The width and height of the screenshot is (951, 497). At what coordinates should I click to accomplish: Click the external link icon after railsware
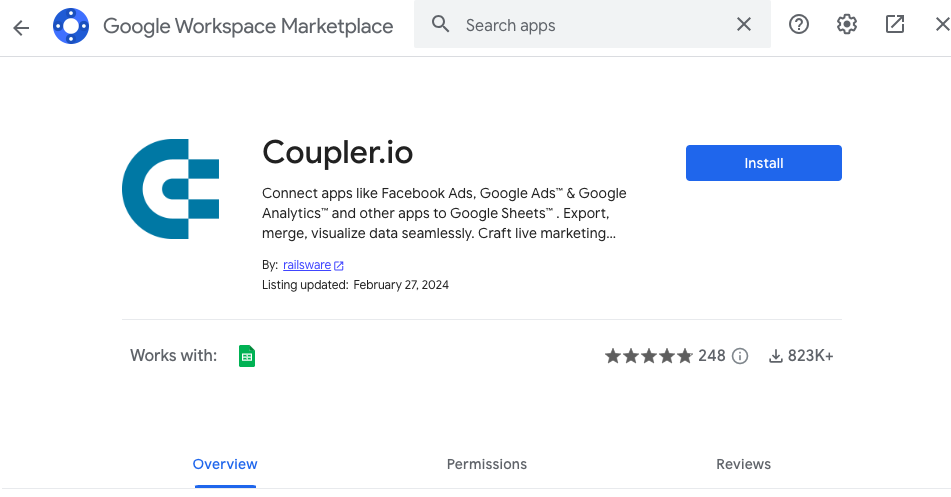coord(339,266)
